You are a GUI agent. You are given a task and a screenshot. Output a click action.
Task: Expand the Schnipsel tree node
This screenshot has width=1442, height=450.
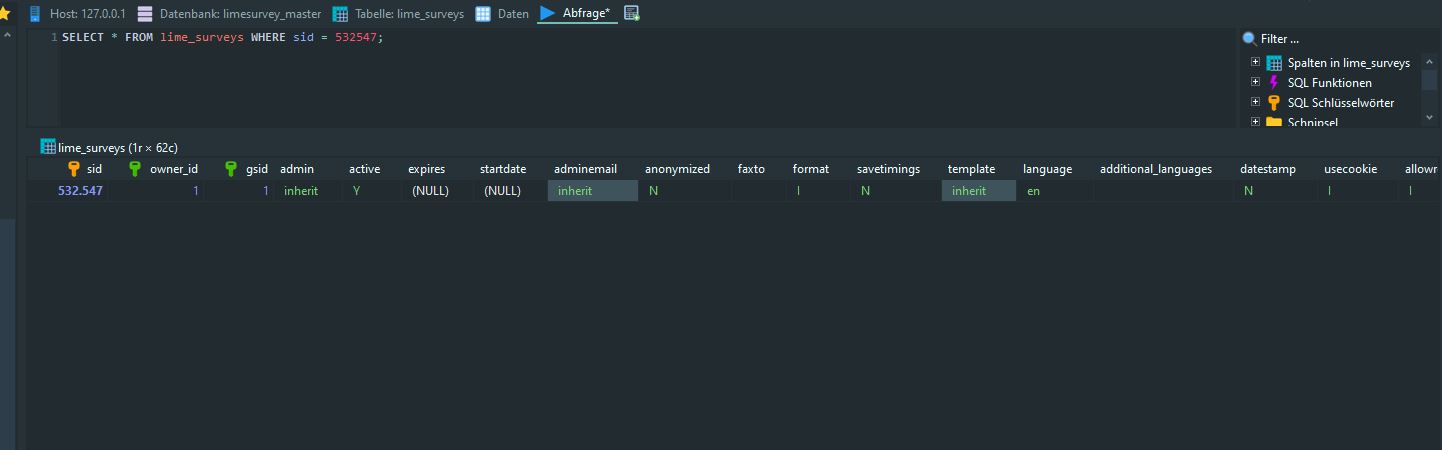tap(1255, 122)
